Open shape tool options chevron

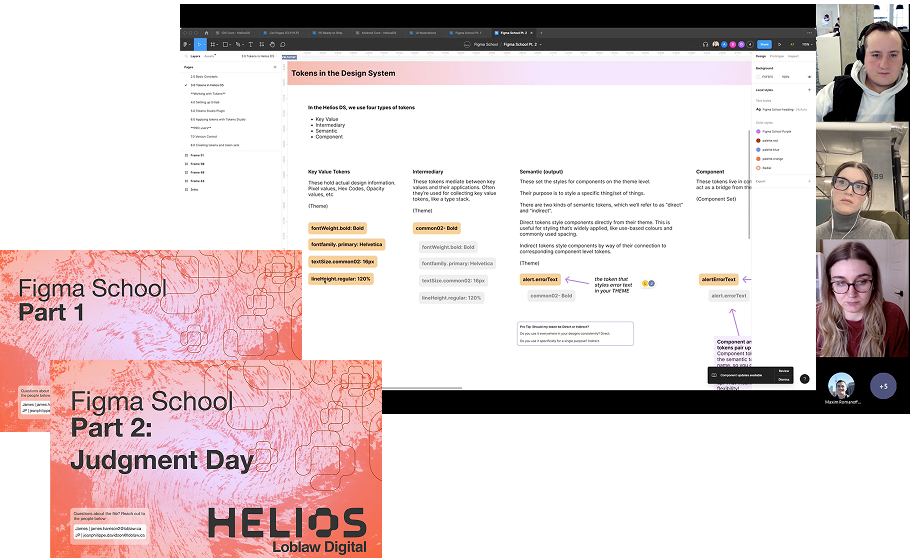(x=230, y=45)
